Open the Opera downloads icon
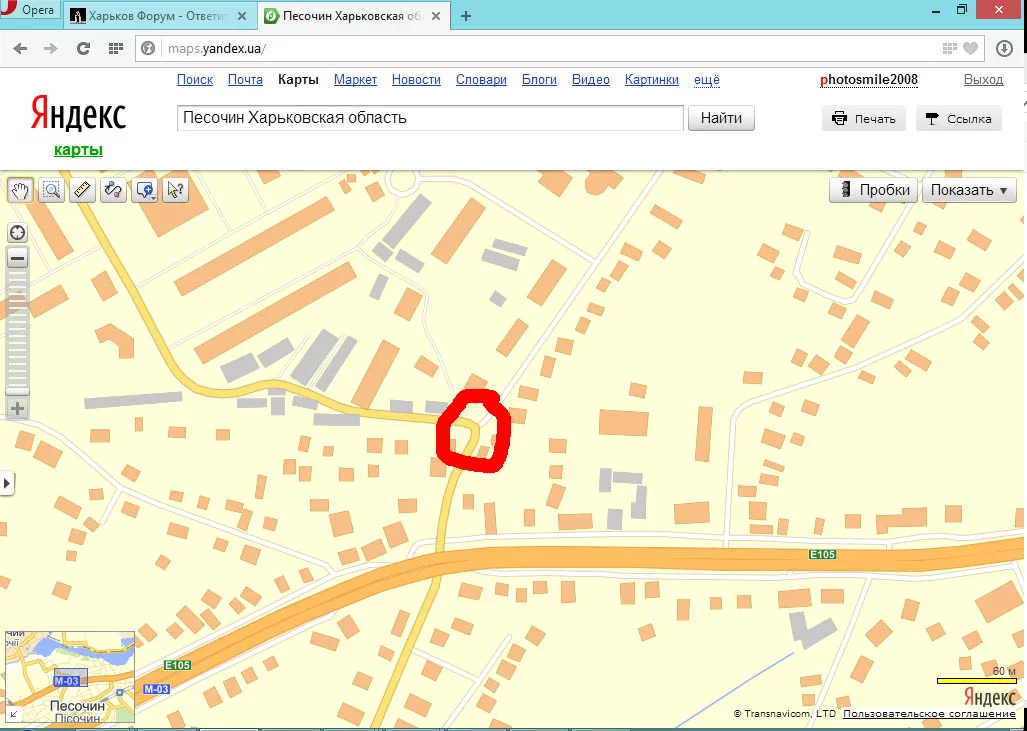Image resolution: width=1027 pixels, height=731 pixels. point(1004,48)
